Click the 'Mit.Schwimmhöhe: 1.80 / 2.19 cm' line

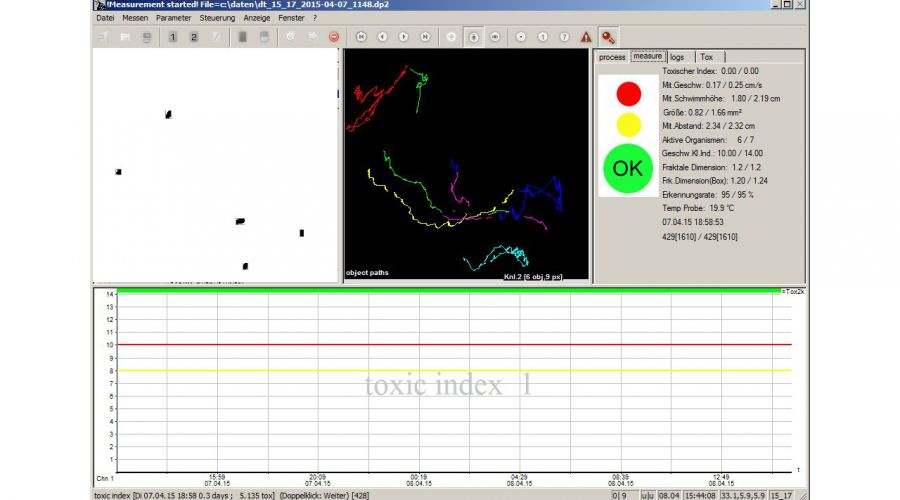click(x=721, y=99)
